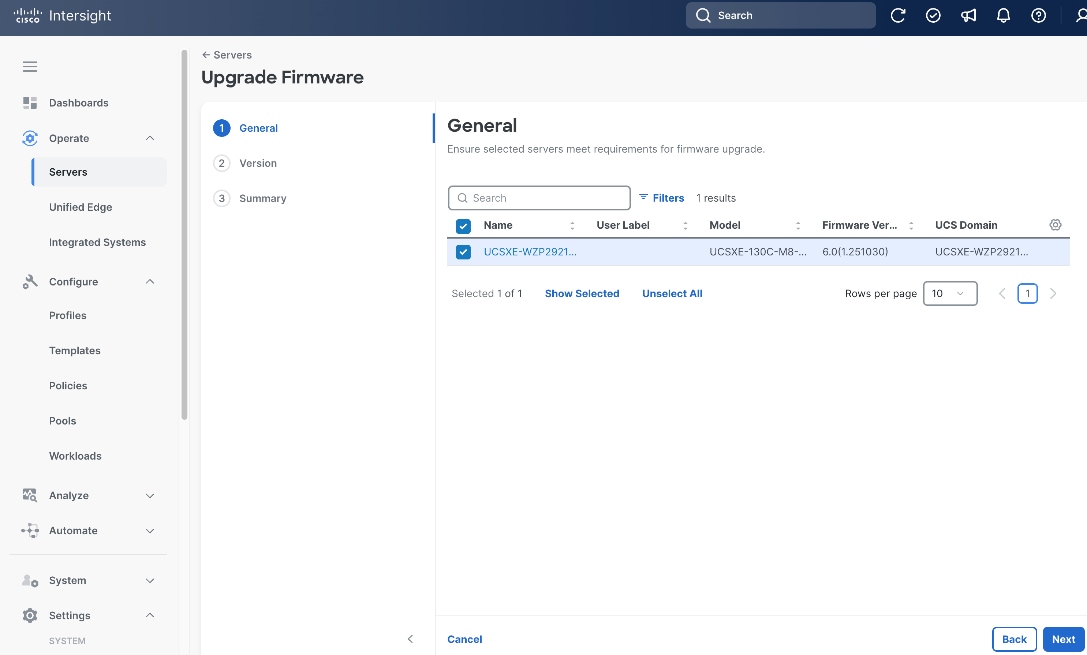The width and height of the screenshot is (1087, 655).
Task: Select Policies in the sidebar
Action: pyautogui.click(x=68, y=385)
